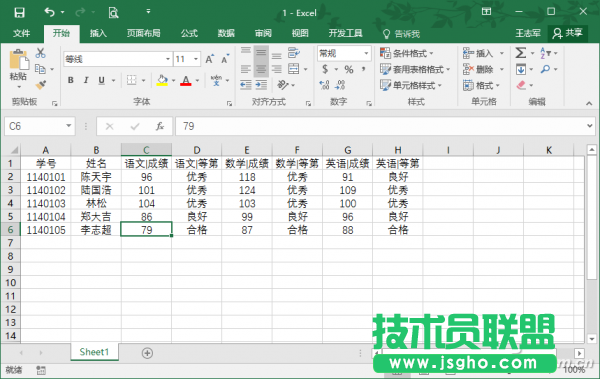Viewport: 600px width, 379px height.
Task: Toggle bold formatting
Action: click(71, 80)
